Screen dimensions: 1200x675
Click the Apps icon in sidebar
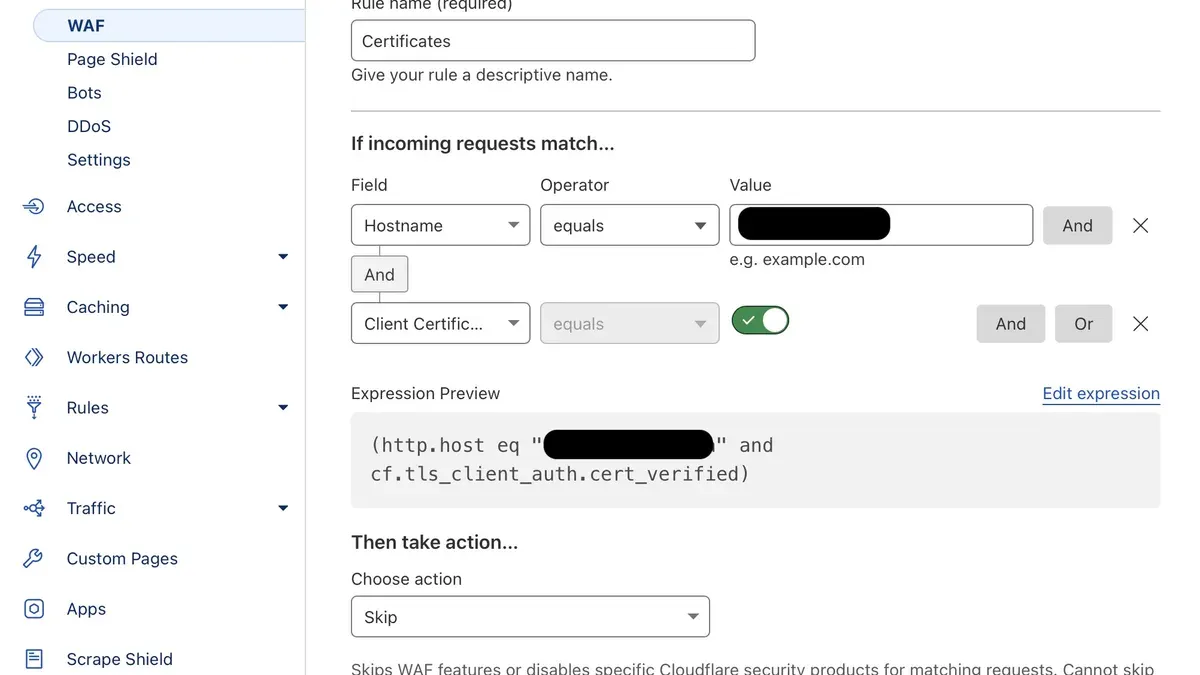point(34,609)
